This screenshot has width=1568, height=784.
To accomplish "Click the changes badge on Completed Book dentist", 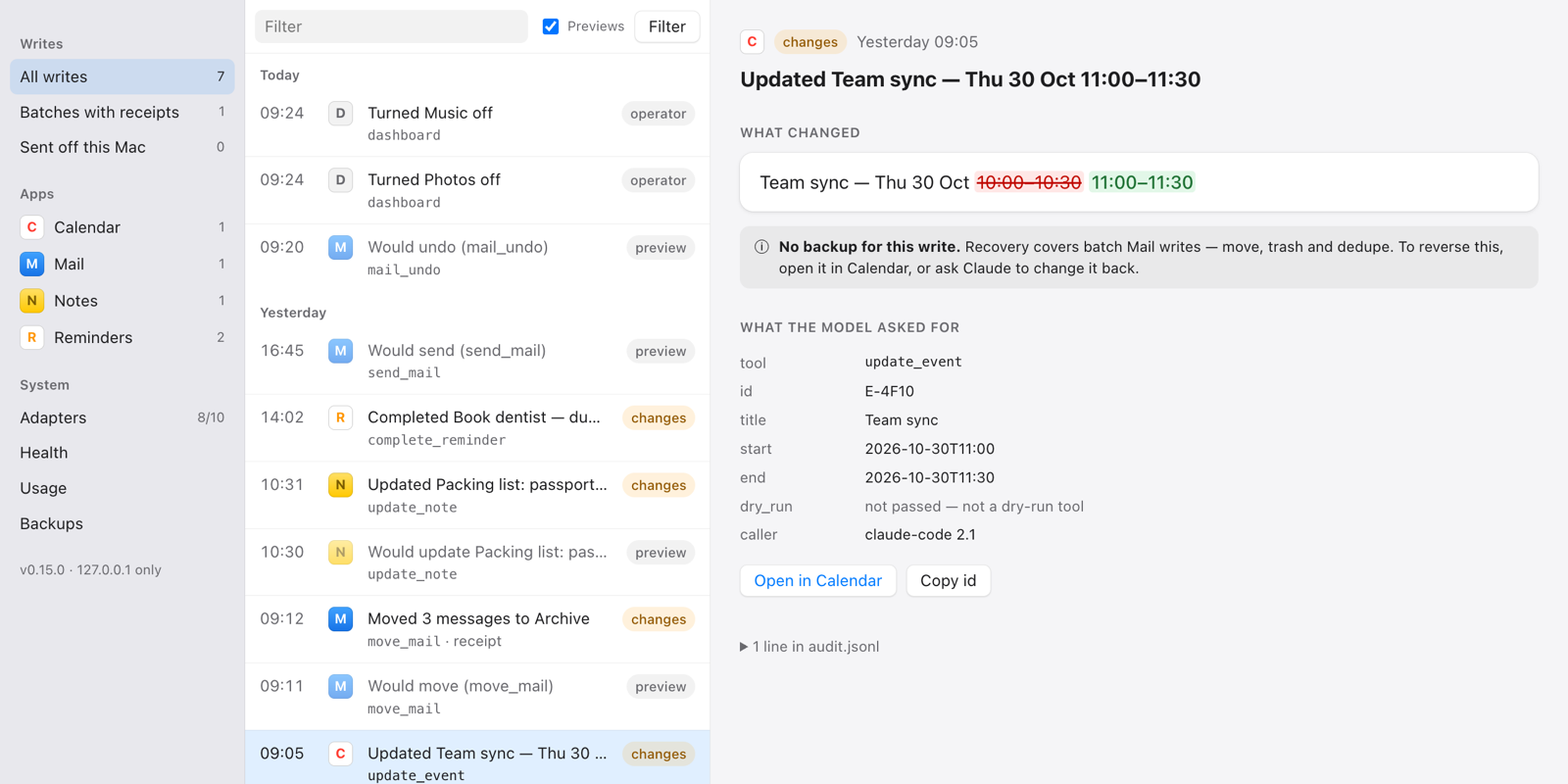I will coord(659,417).
